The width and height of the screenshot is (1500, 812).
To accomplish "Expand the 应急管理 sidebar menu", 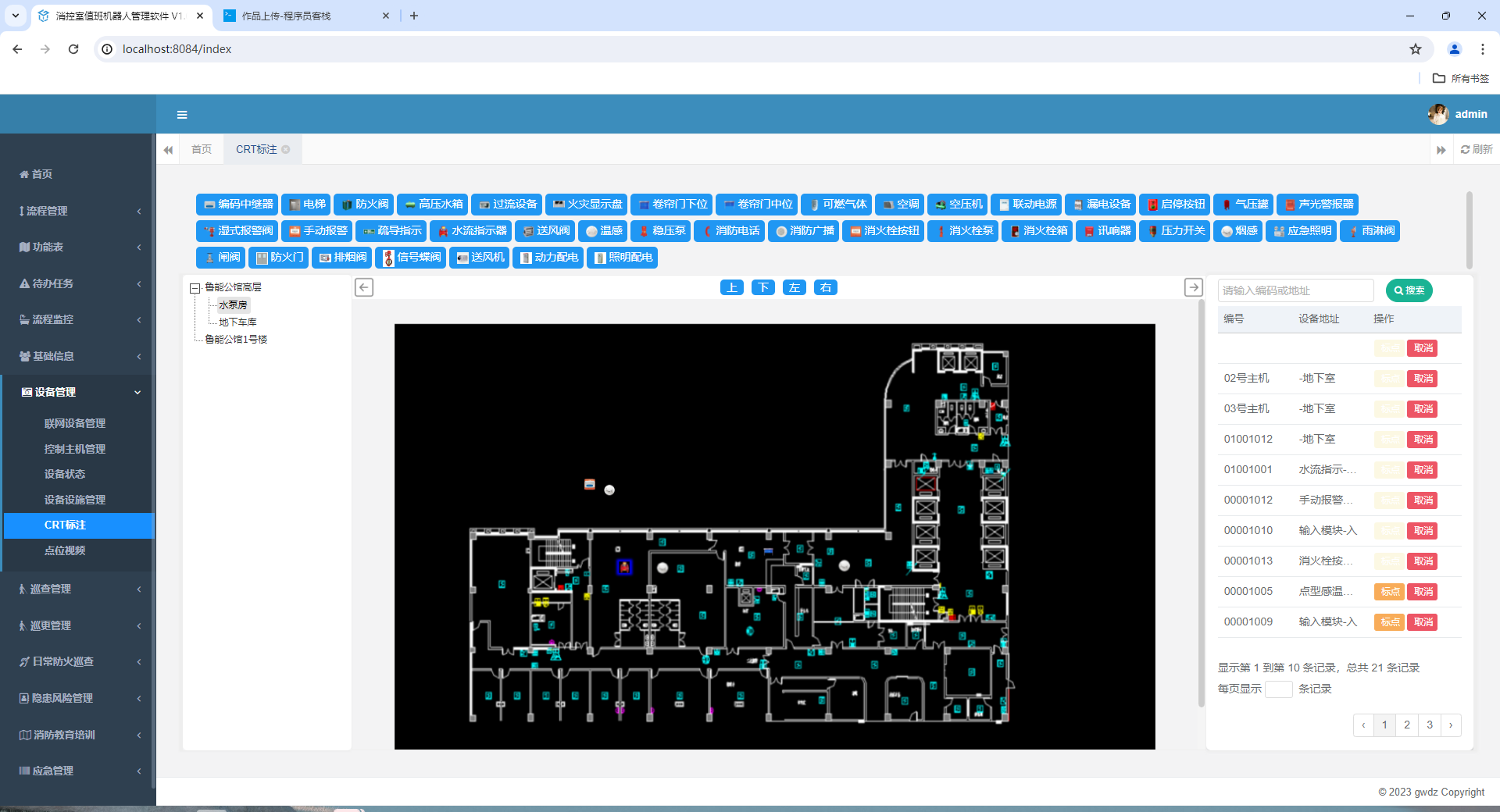I will (78, 771).
